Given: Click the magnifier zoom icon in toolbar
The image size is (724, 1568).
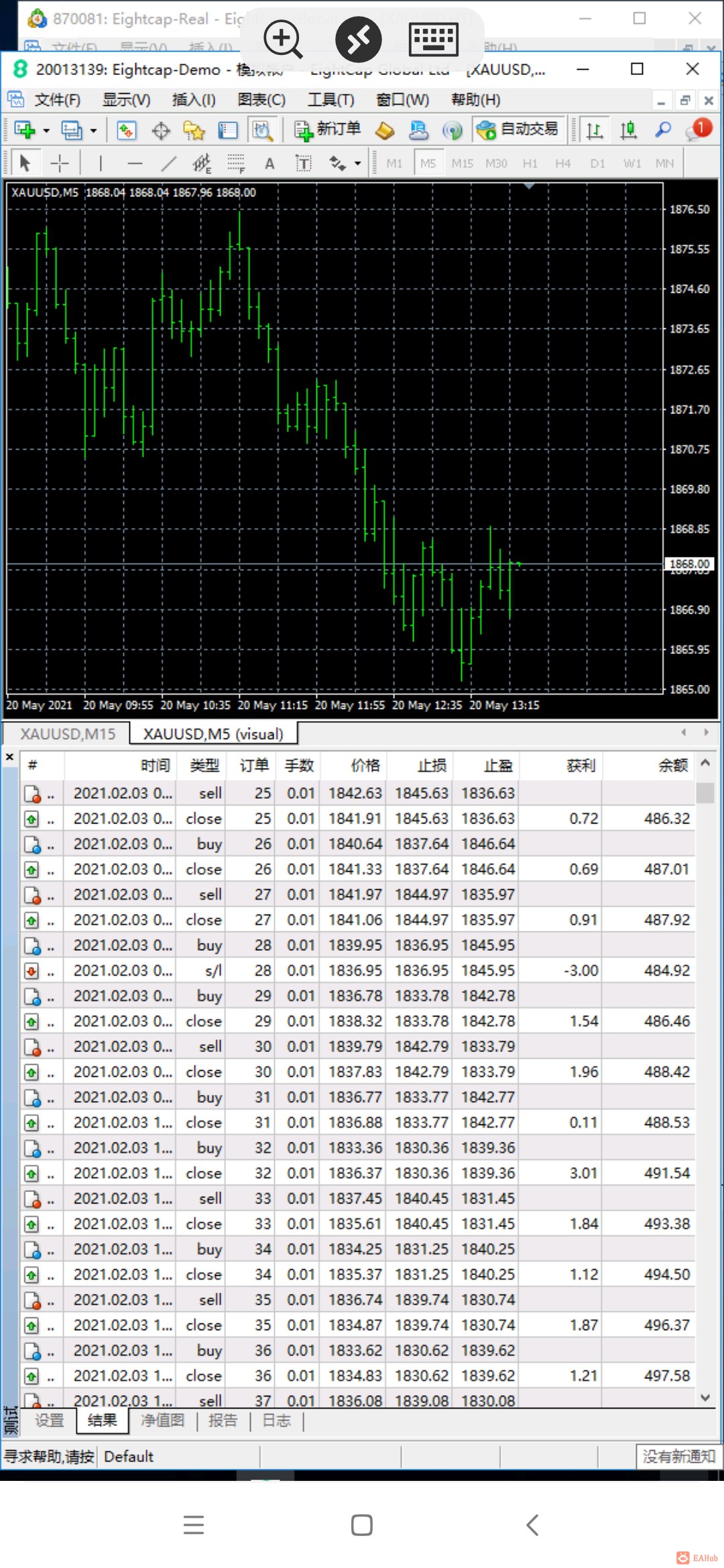Looking at the screenshot, I should coord(663,130).
